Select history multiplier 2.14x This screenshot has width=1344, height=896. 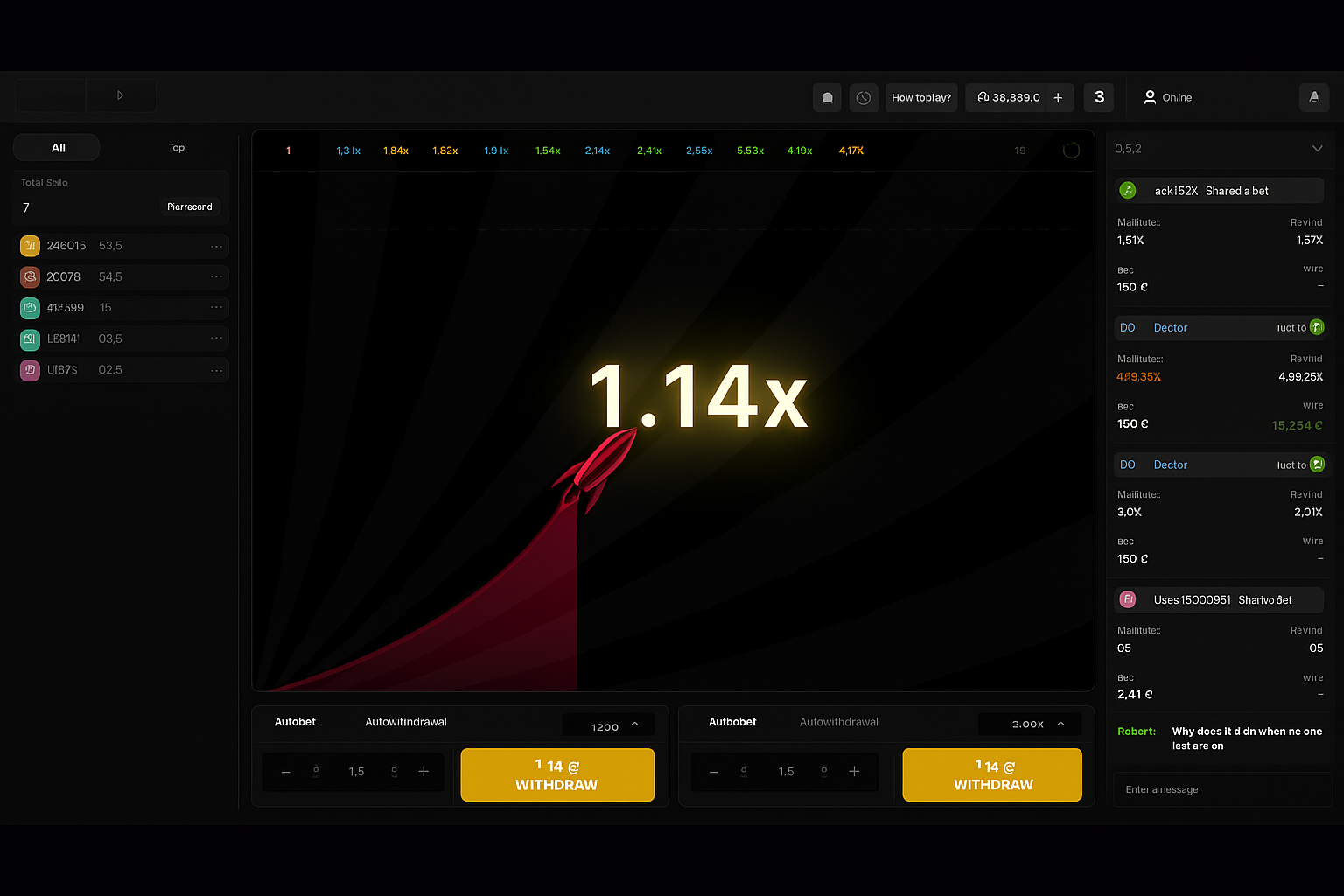coord(598,150)
